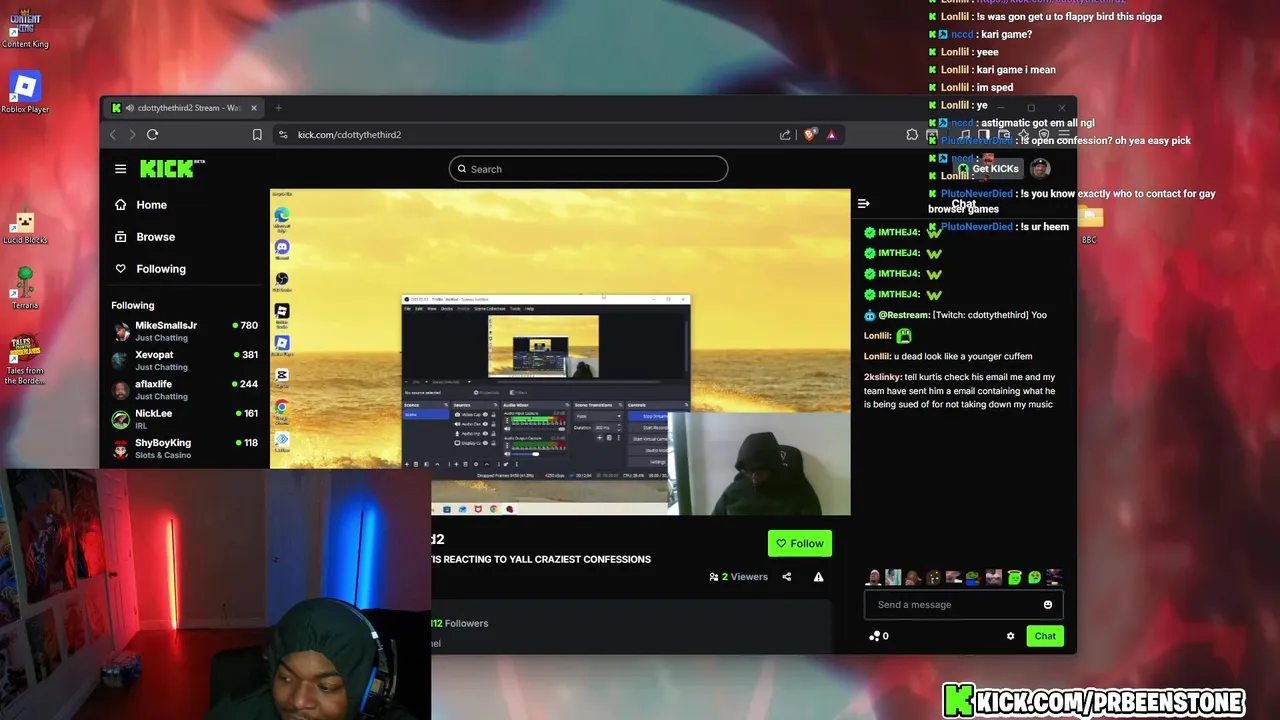The image size is (1280, 720).
Task: Click the Following heading in sidebar
Action: (133, 305)
